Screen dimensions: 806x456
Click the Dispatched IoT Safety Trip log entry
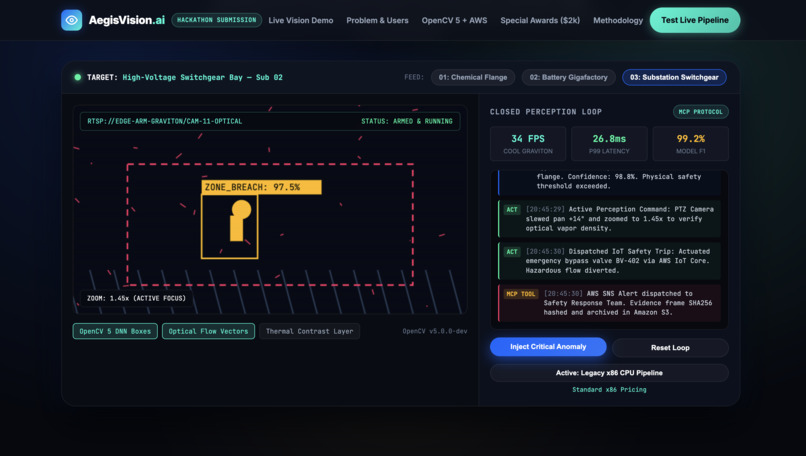(x=609, y=261)
